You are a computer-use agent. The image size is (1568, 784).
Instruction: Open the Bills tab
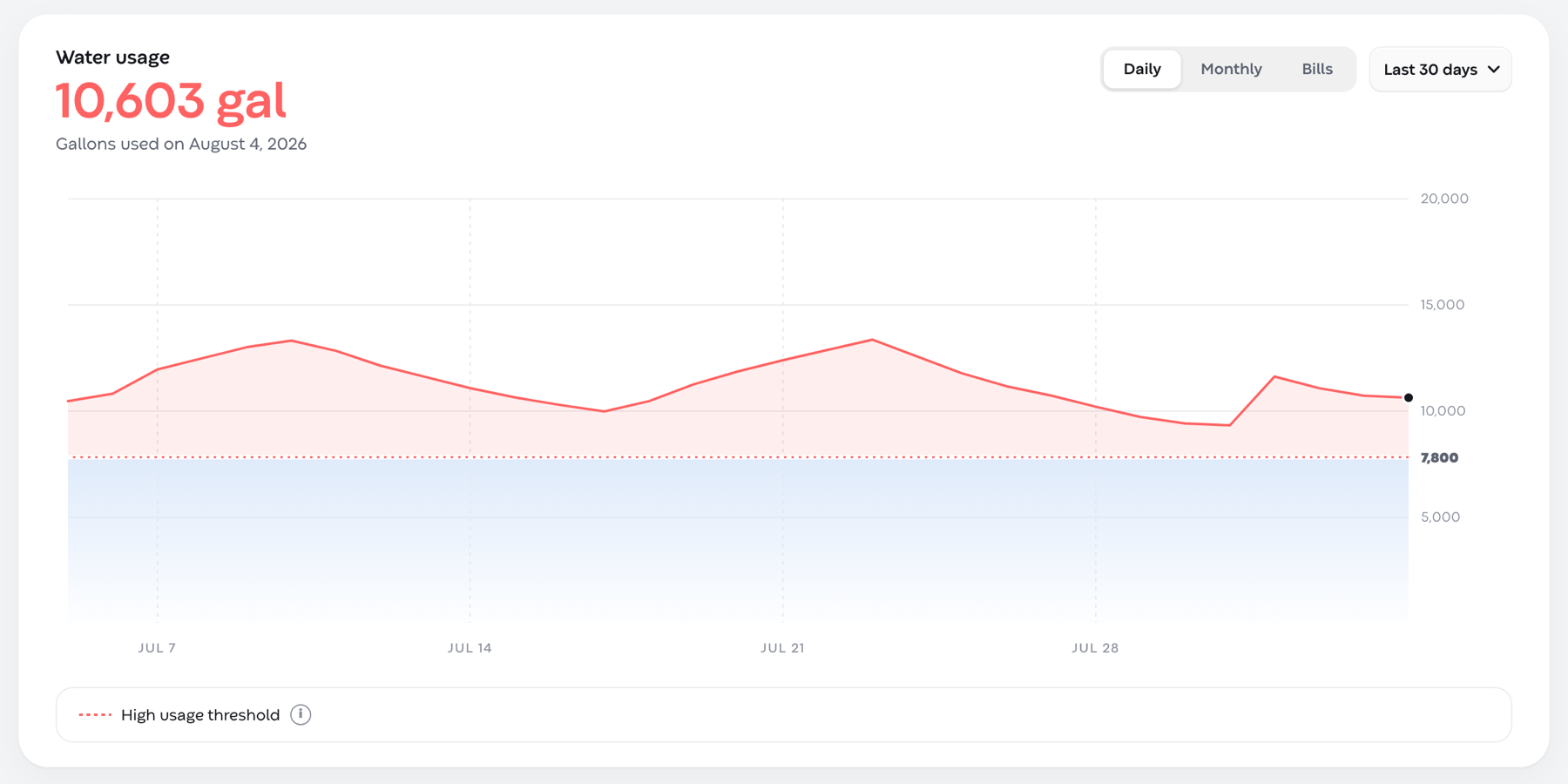pyautogui.click(x=1317, y=69)
